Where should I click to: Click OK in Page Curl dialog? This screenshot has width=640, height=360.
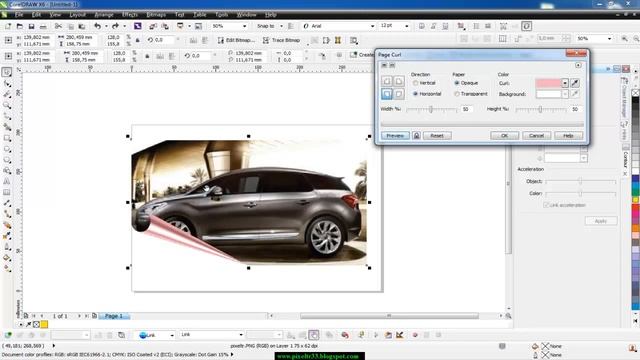(x=504, y=136)
